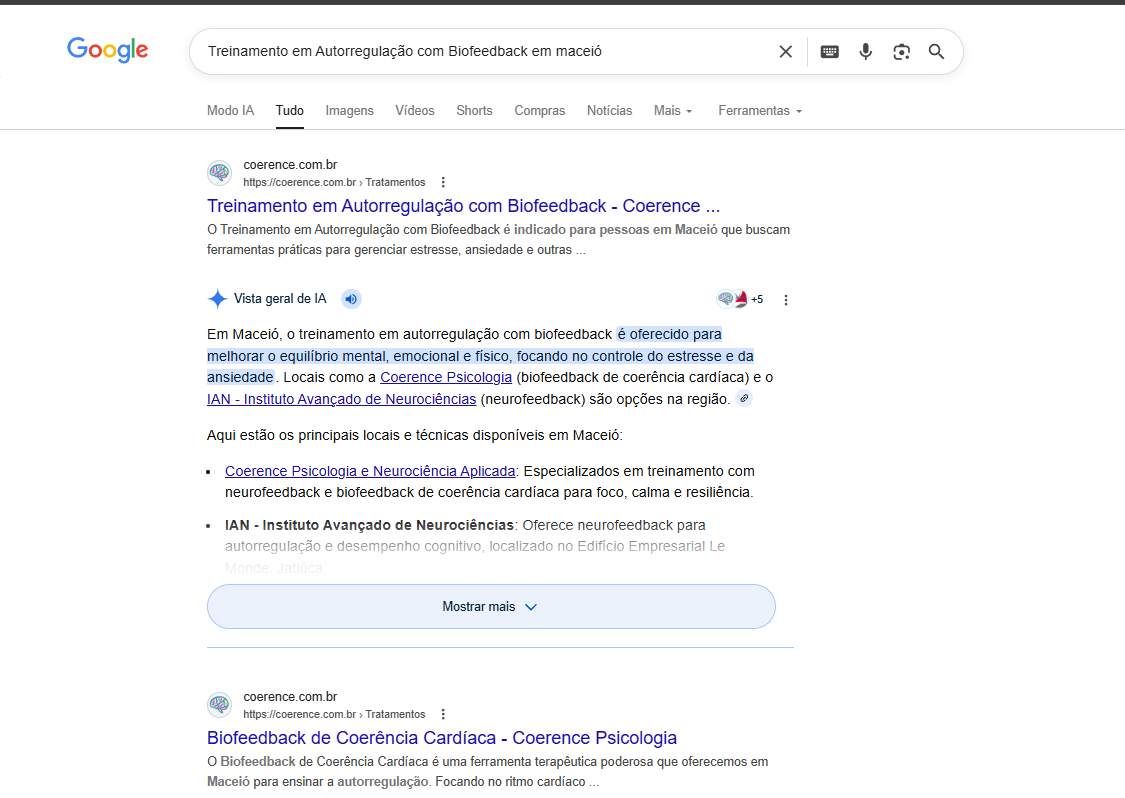Follow the Coerence Psicologia inline link
1125x798 pixels.
click(446, 377)
